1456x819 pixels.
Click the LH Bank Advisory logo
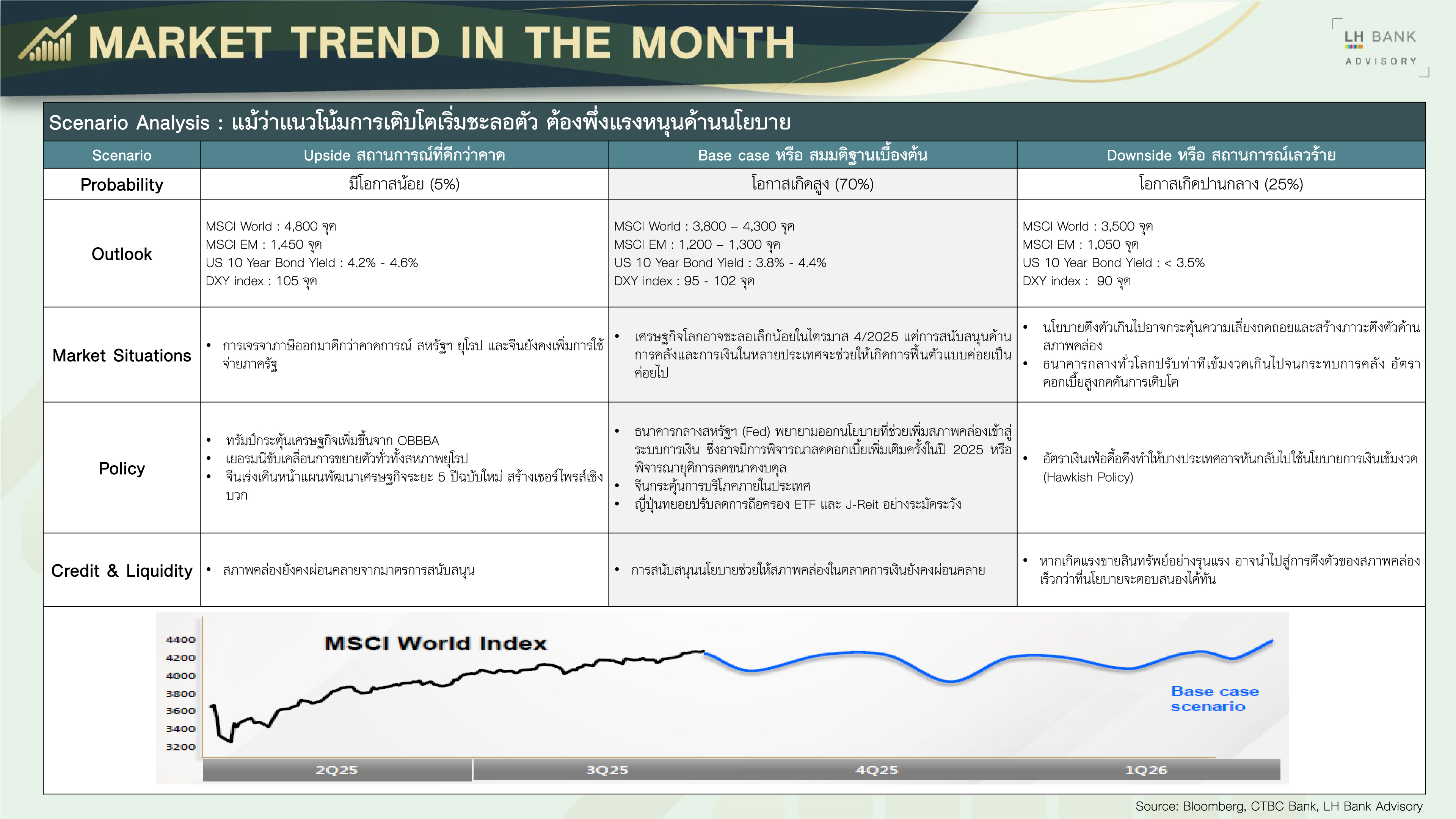coord(1380,47)
